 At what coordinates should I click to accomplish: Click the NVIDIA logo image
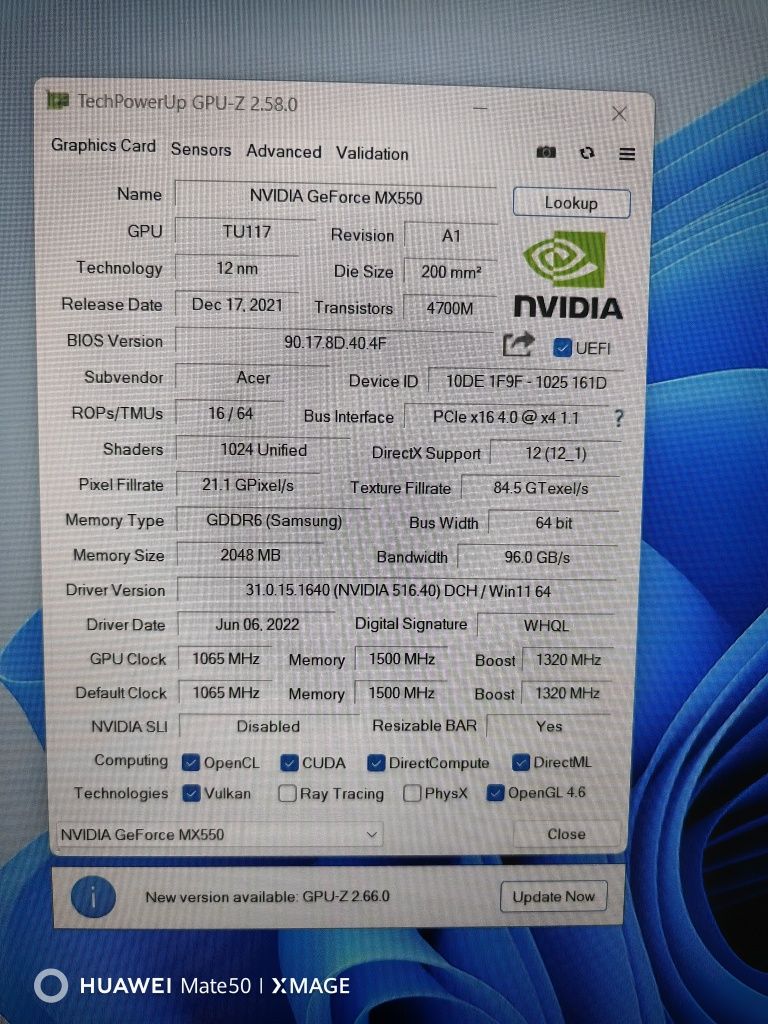click(x=567, y=275)
